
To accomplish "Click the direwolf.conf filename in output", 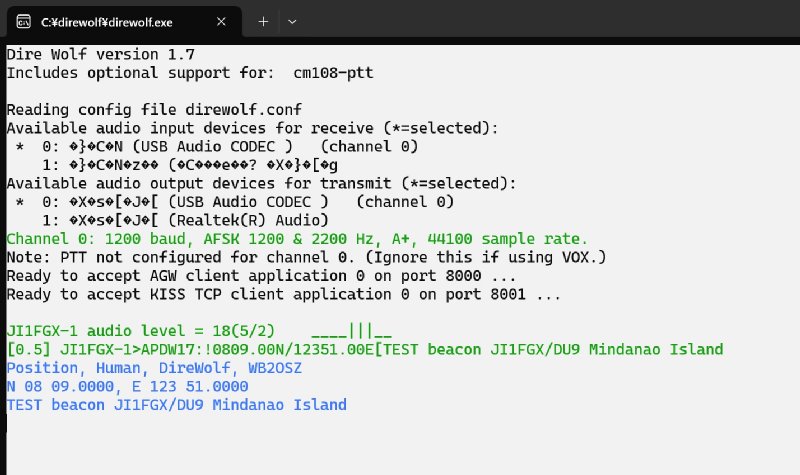I will [x=245, y=109].
